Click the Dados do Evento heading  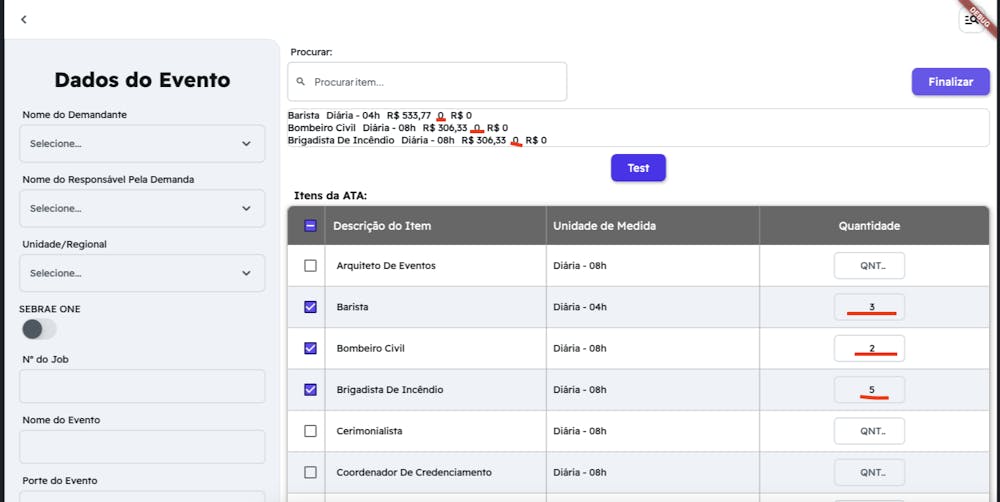pos(142,80)
